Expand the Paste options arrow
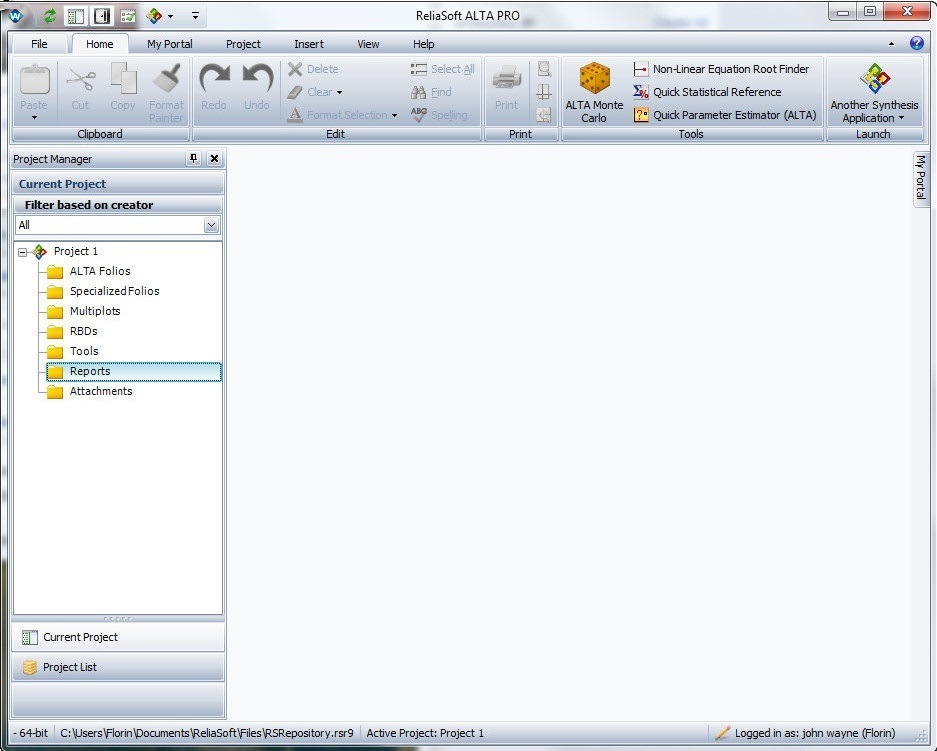Viewport: 937px width, 751px height. click(34, 118)
